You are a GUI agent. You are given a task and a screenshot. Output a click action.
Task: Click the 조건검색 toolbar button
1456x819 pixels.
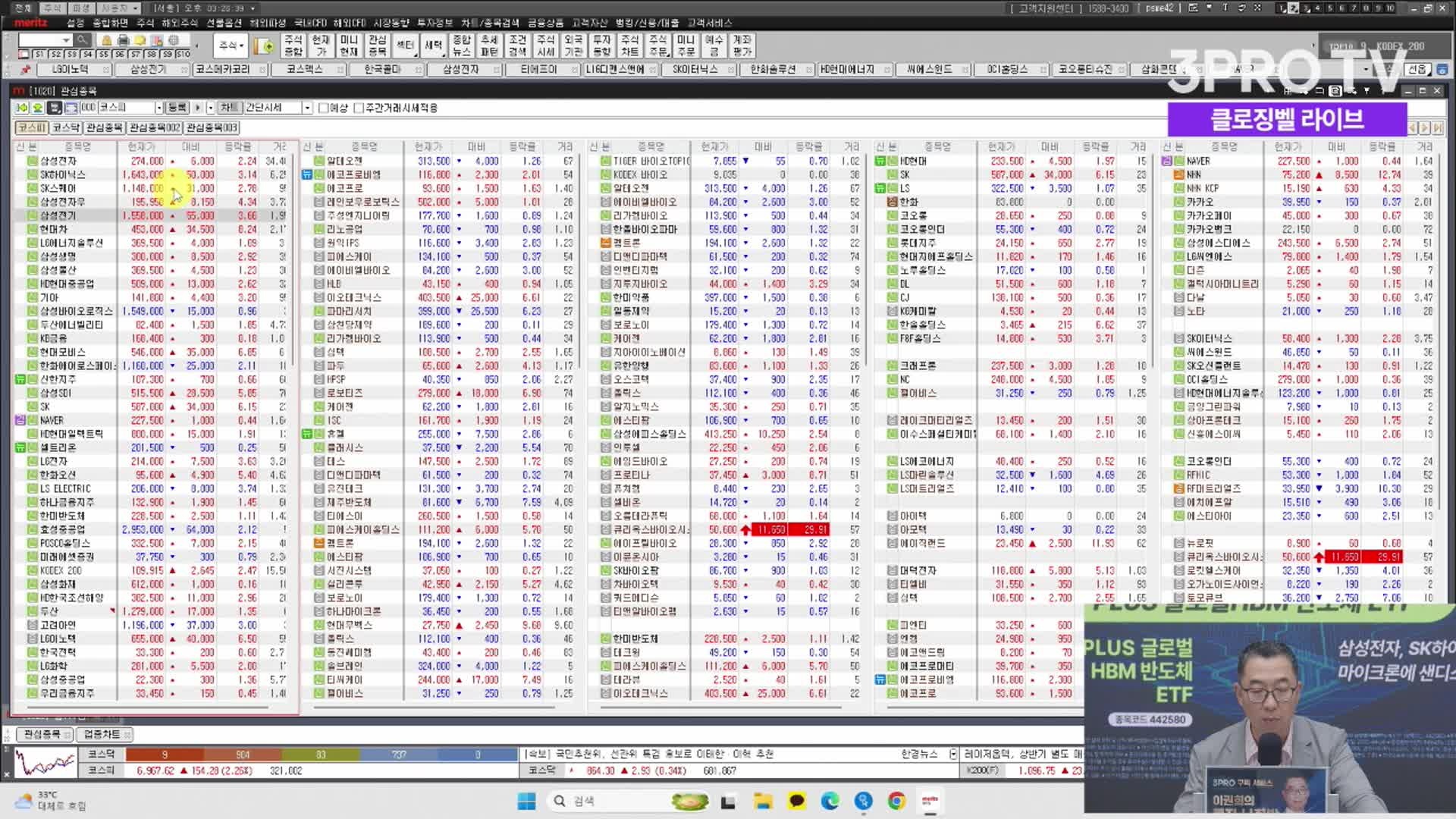pos(517,45)
